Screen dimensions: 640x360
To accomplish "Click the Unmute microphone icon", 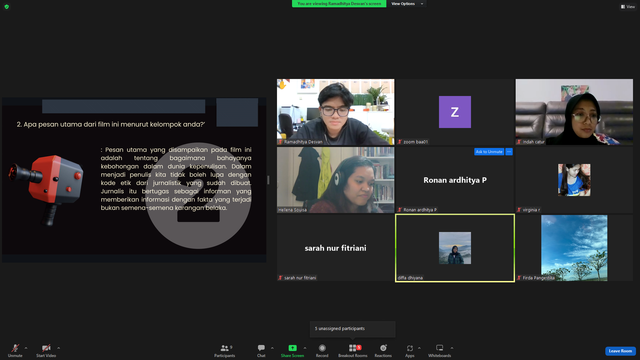I will point(15,348).
